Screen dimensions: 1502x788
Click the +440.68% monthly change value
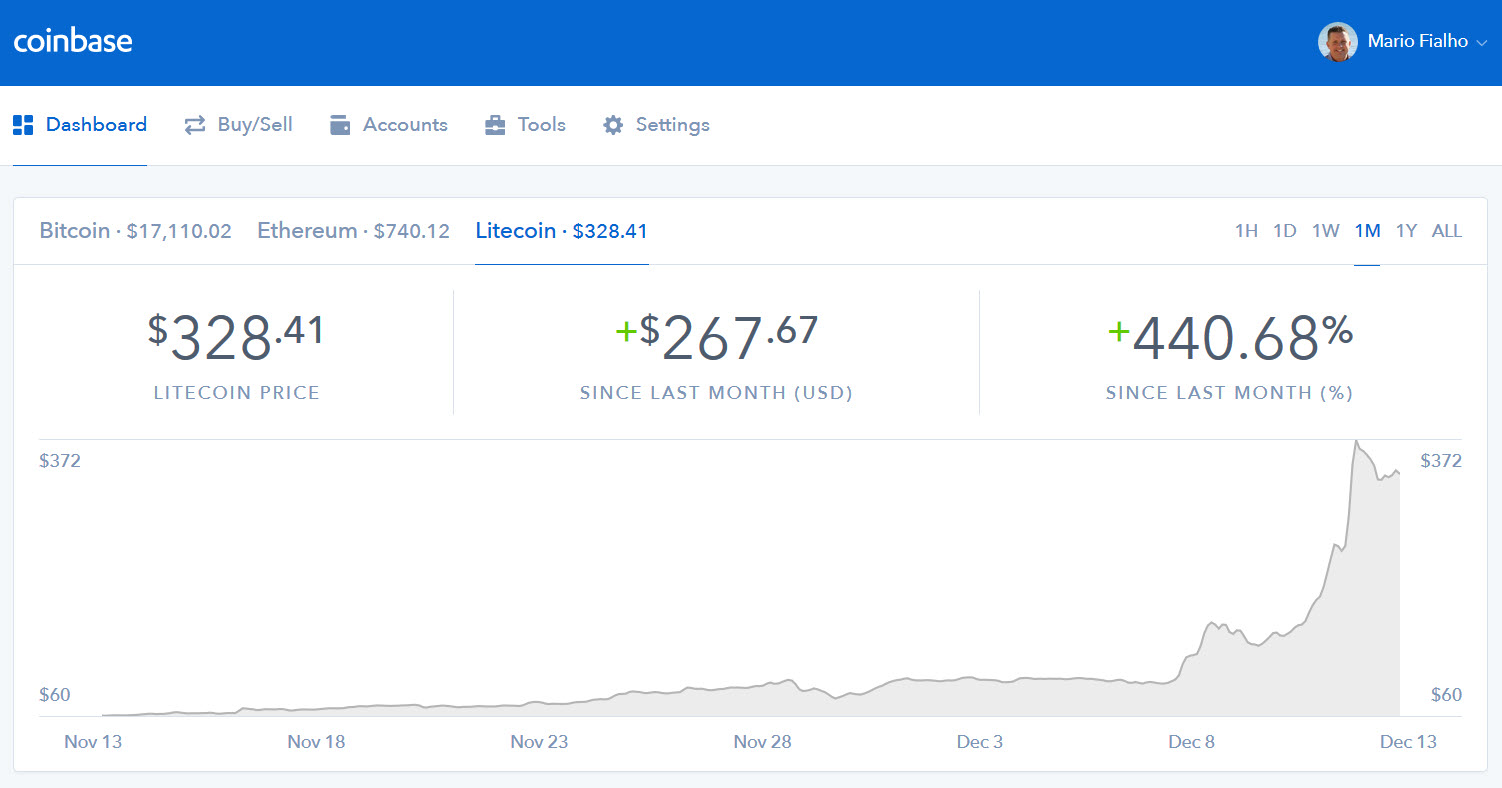(1230, 337)
